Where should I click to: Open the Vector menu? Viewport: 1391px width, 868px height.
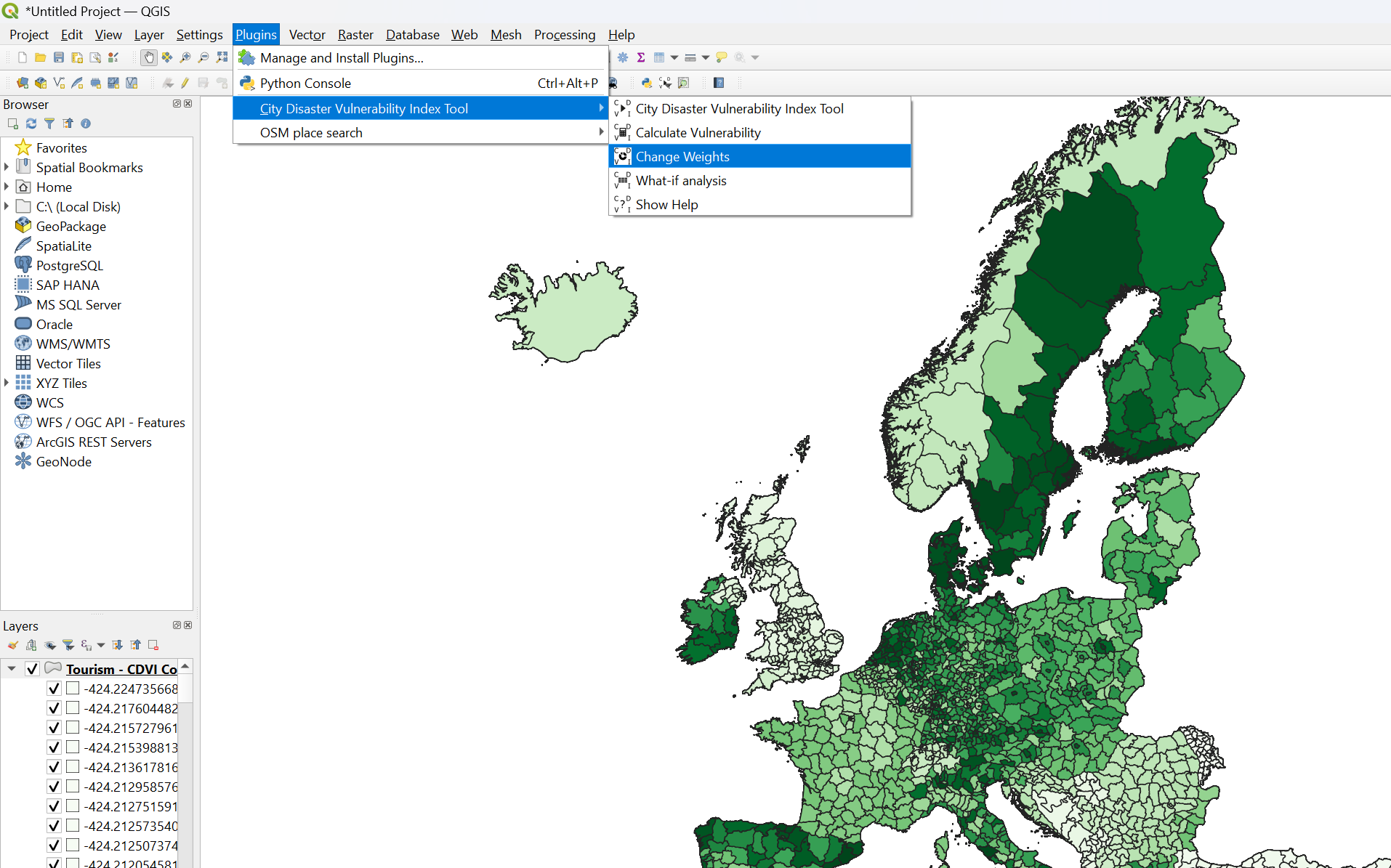click(307, 34)
